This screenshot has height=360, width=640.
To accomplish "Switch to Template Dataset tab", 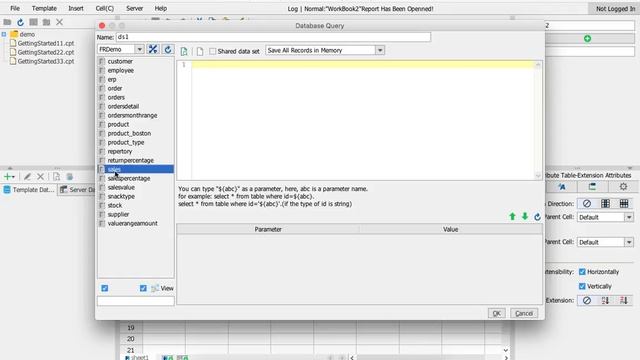I will click(29, 190).
